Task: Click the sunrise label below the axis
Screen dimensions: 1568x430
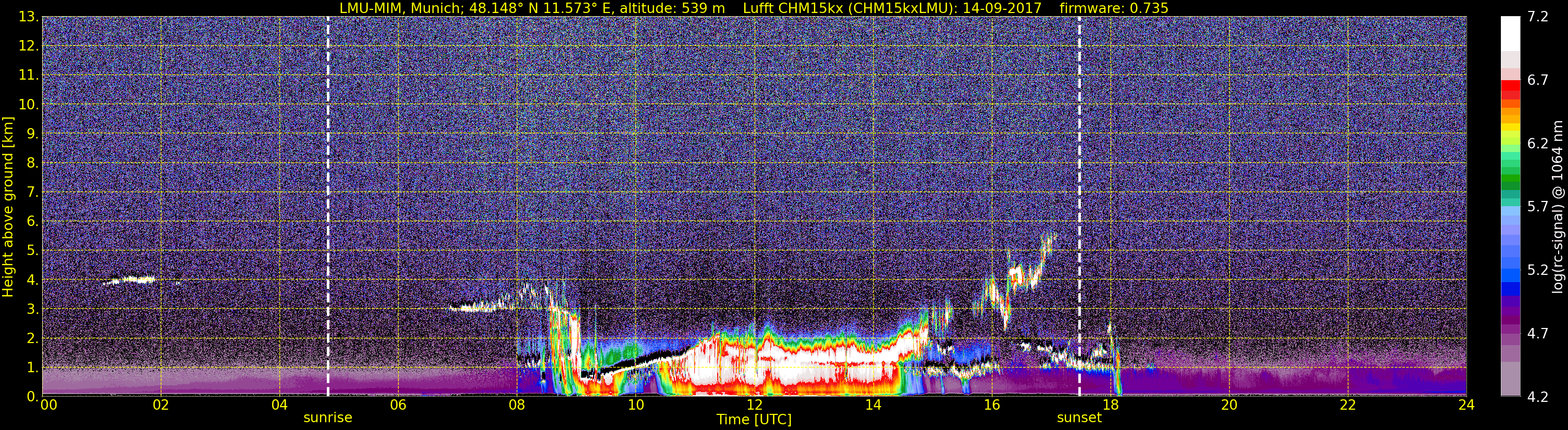Action: (327, 418)
